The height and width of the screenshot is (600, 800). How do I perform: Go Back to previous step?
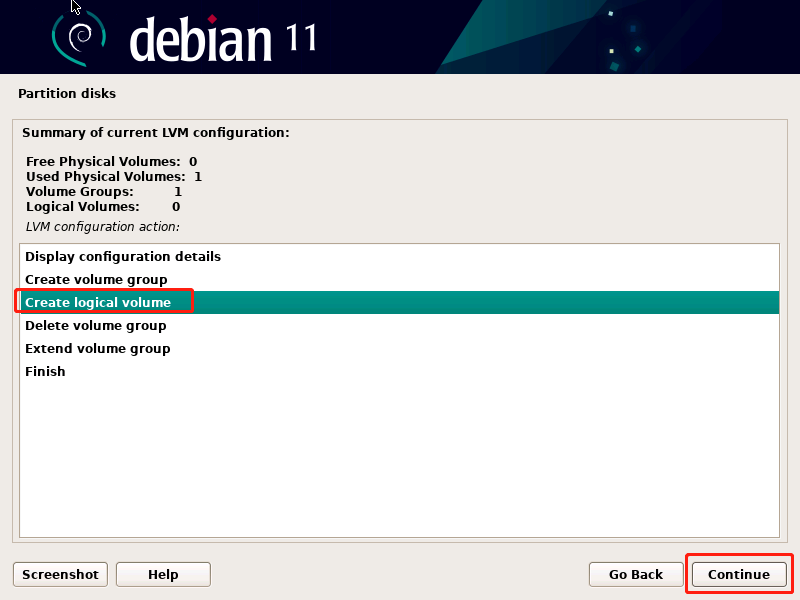636,574
